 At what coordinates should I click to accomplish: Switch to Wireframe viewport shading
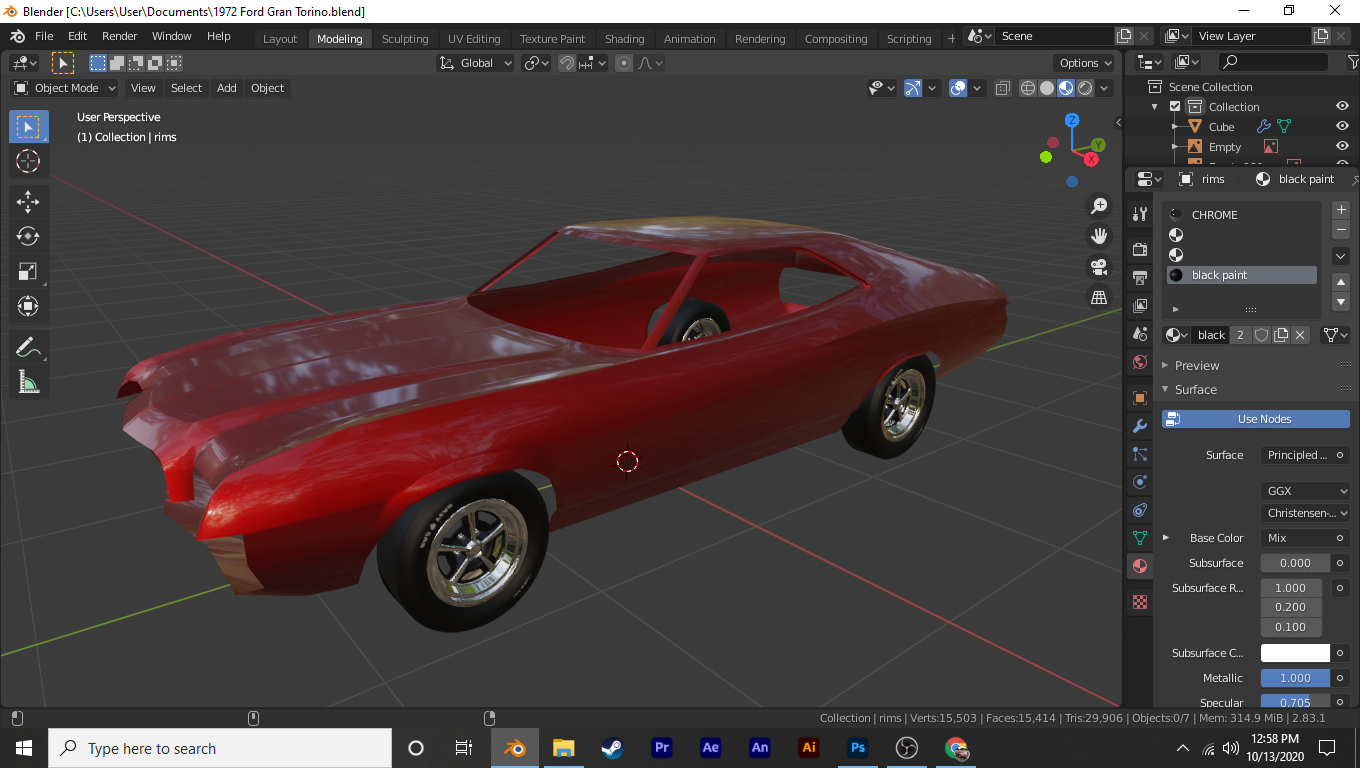[x=1028, y=88]
